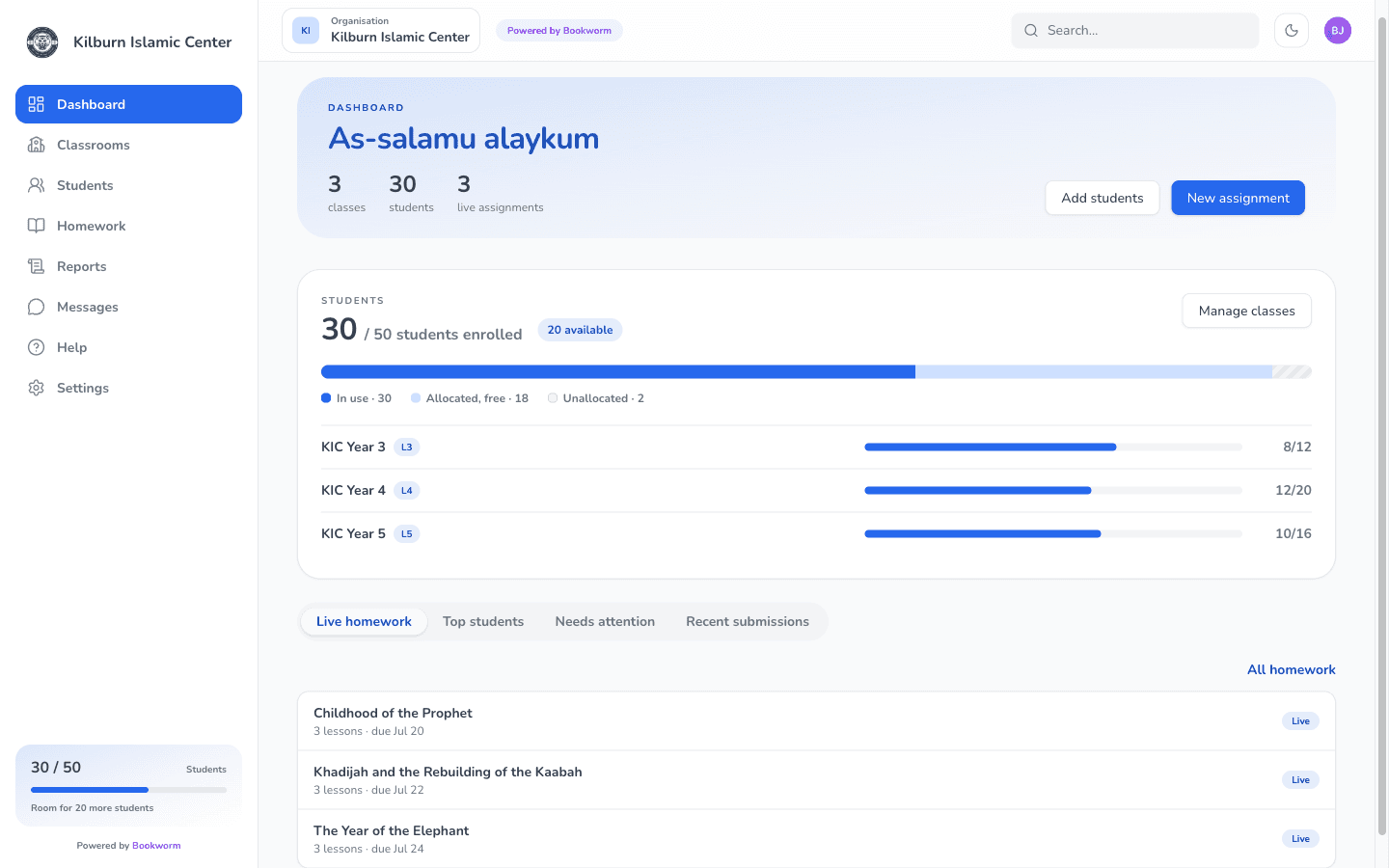Click the Dashboard grid icon in sidebar

[37, 104]
